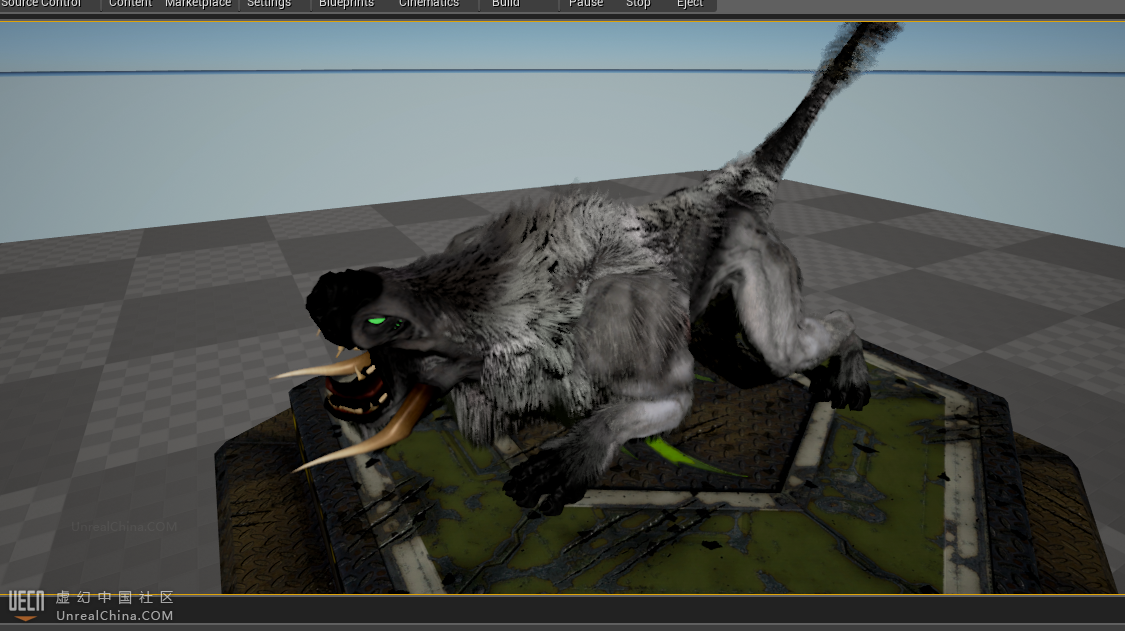
Task: Pause the running simulation
Action: 586,4
